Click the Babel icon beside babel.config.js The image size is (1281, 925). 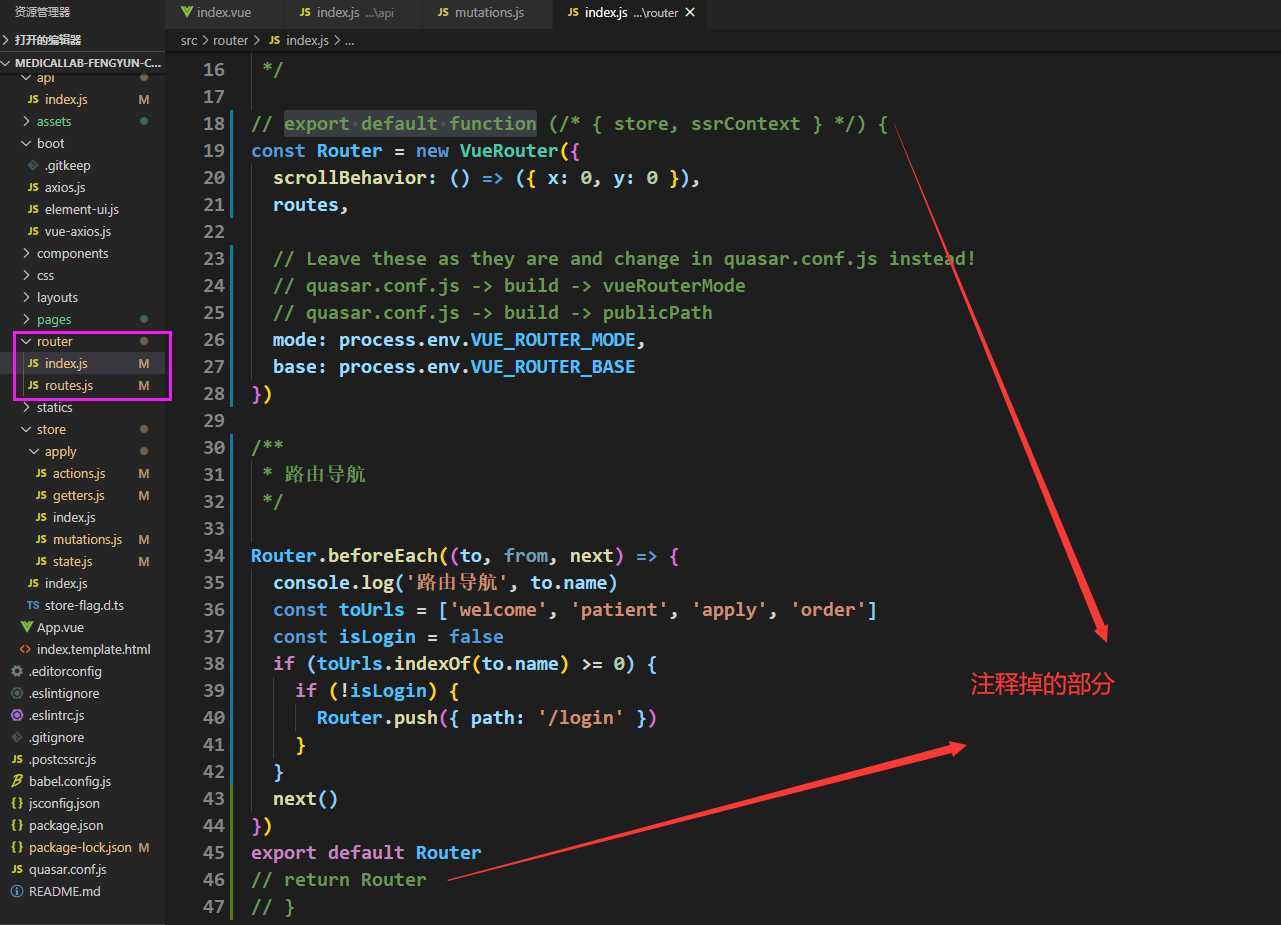tap(17, 781)
